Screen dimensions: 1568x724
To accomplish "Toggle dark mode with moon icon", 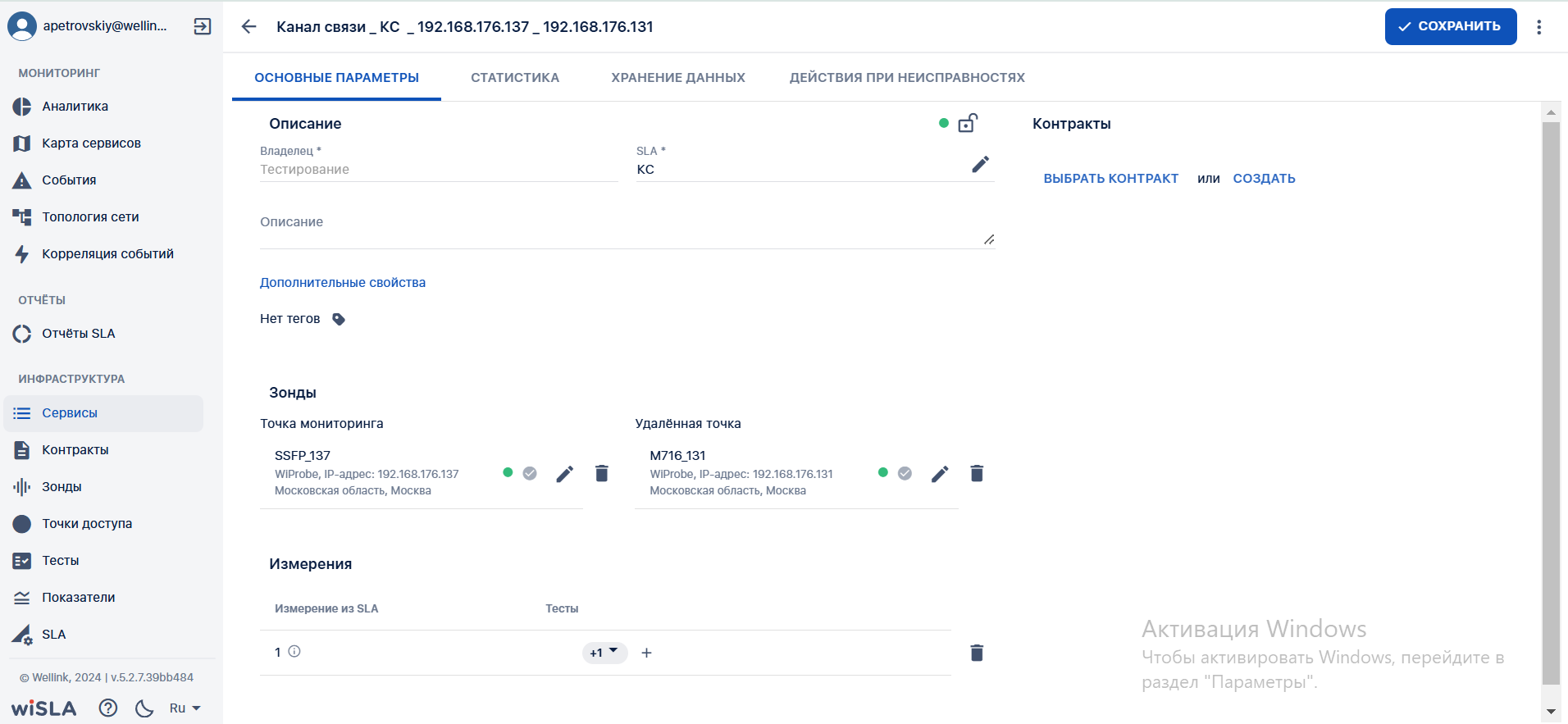I will click(144, 708).
